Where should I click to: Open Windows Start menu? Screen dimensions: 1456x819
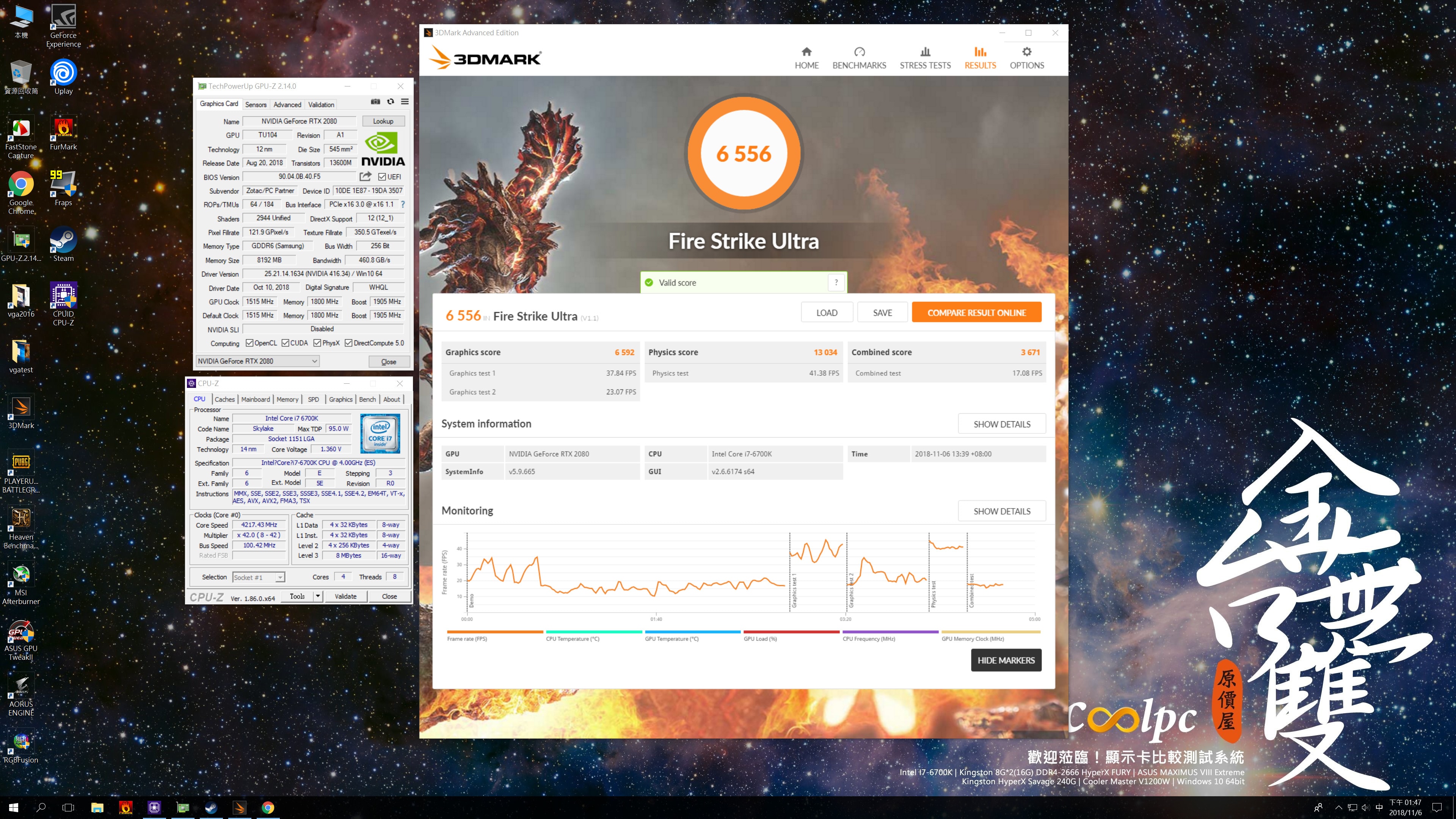click(x=14, y=807)
